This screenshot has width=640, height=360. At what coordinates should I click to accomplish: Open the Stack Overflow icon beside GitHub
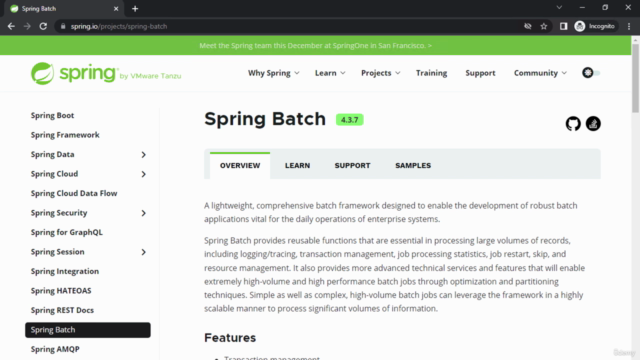tap(593, 124)
